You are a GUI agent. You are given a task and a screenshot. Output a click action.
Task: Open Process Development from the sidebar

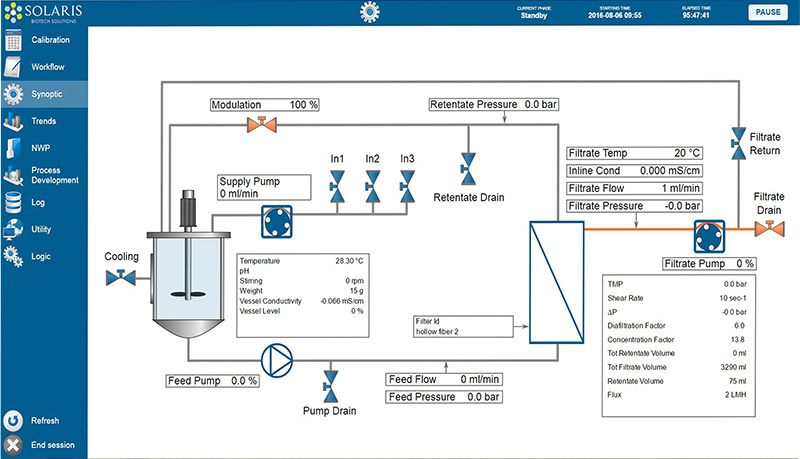click(44, 175)
